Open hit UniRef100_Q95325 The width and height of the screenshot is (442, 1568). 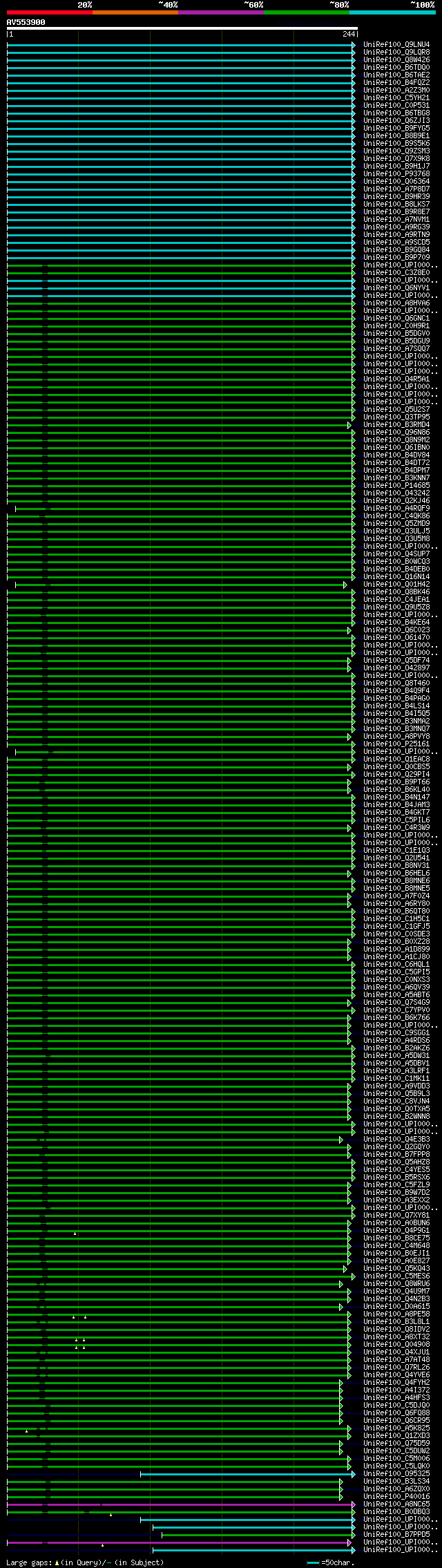click(396, 1473)
